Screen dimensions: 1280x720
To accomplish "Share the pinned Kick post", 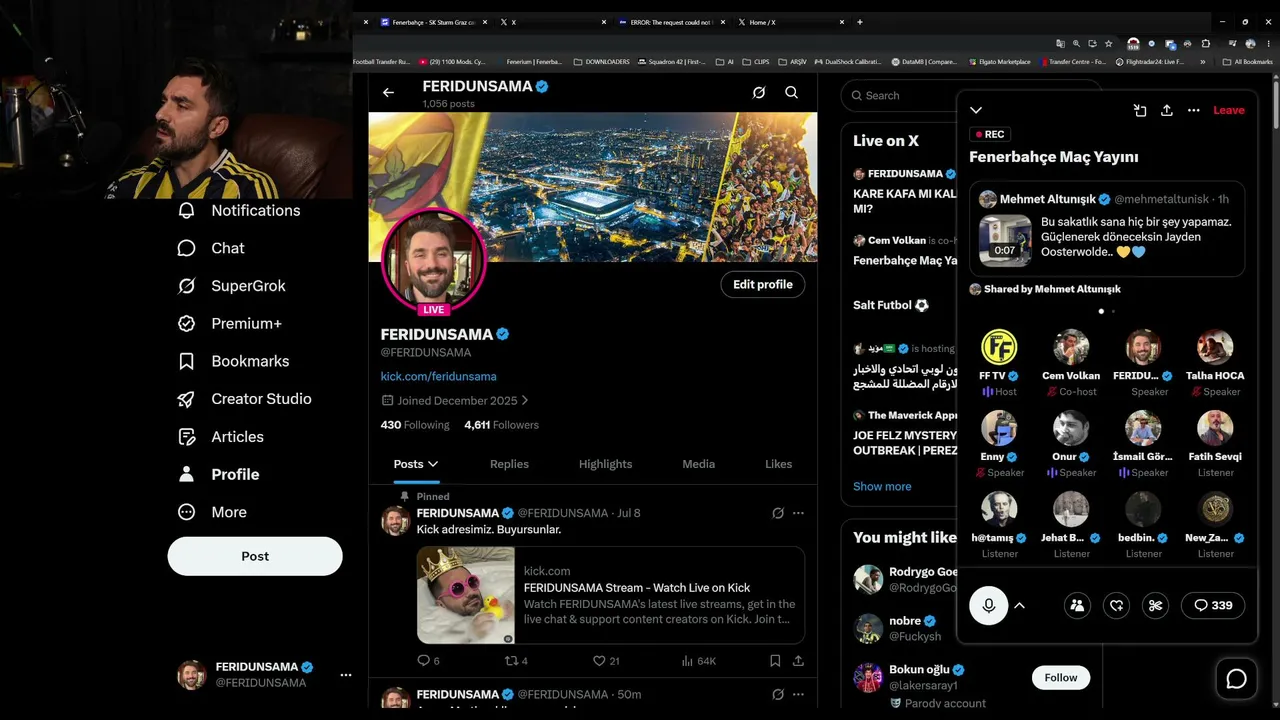I will [798, 661].
